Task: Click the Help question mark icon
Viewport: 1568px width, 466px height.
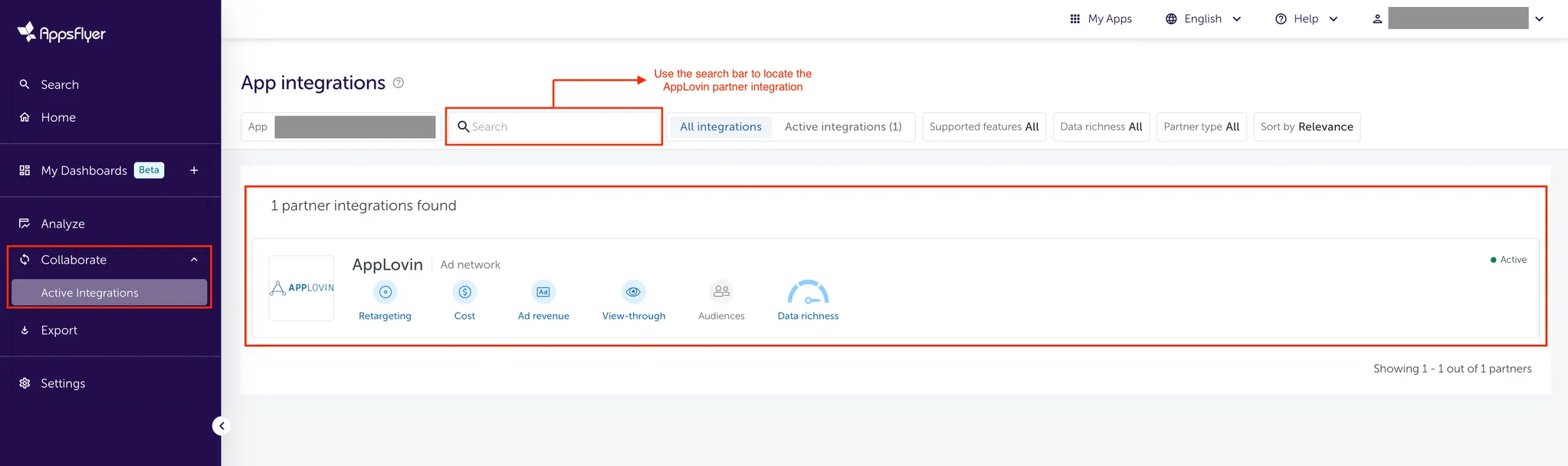Action: pyautogui.click(x=1281, y=18)
